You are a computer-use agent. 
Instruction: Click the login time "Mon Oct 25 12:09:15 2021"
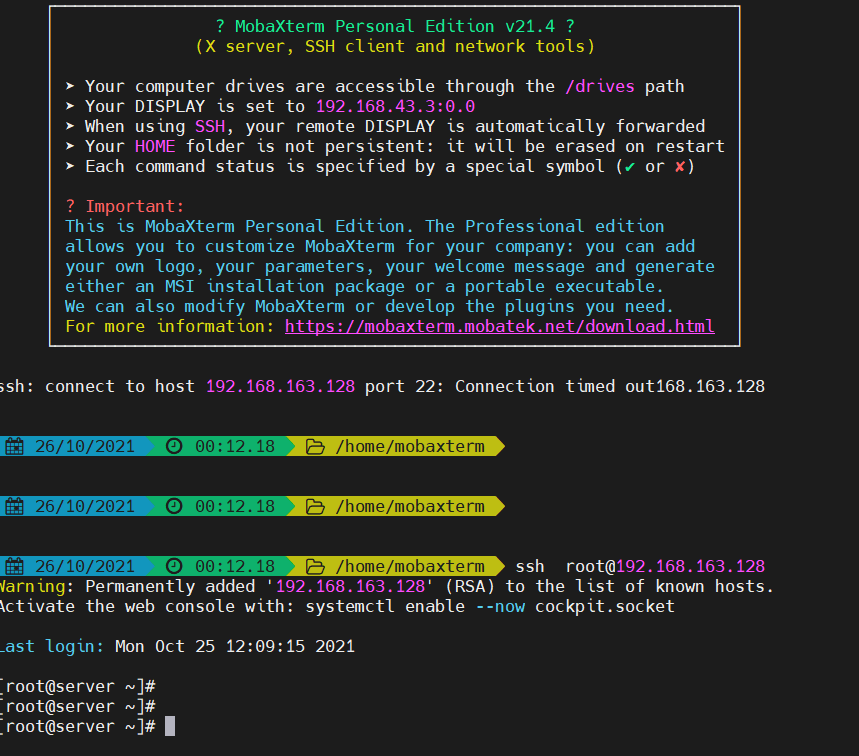coord(235,646)
